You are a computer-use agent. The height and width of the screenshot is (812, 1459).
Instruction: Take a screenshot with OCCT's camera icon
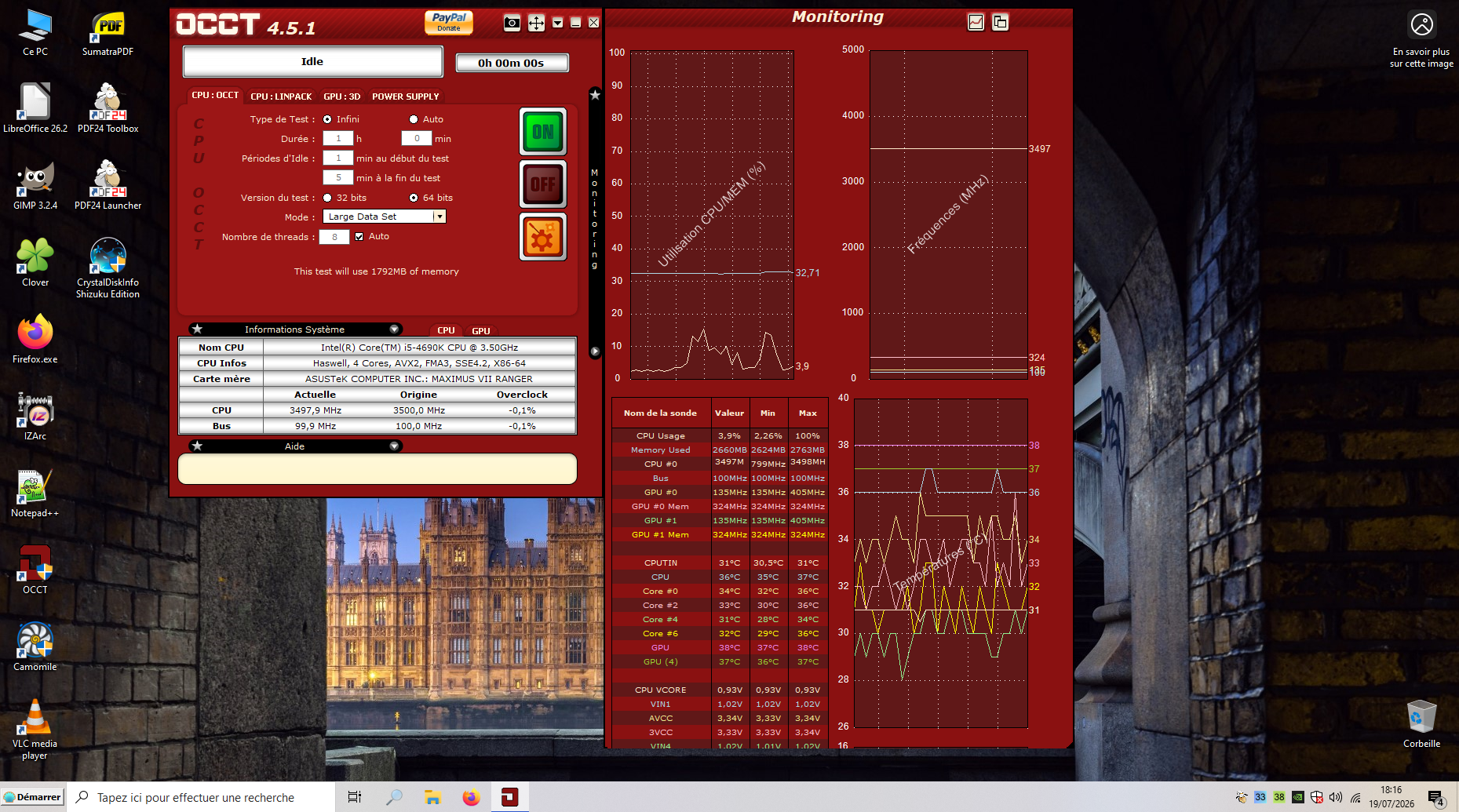[x=512, y=23]
